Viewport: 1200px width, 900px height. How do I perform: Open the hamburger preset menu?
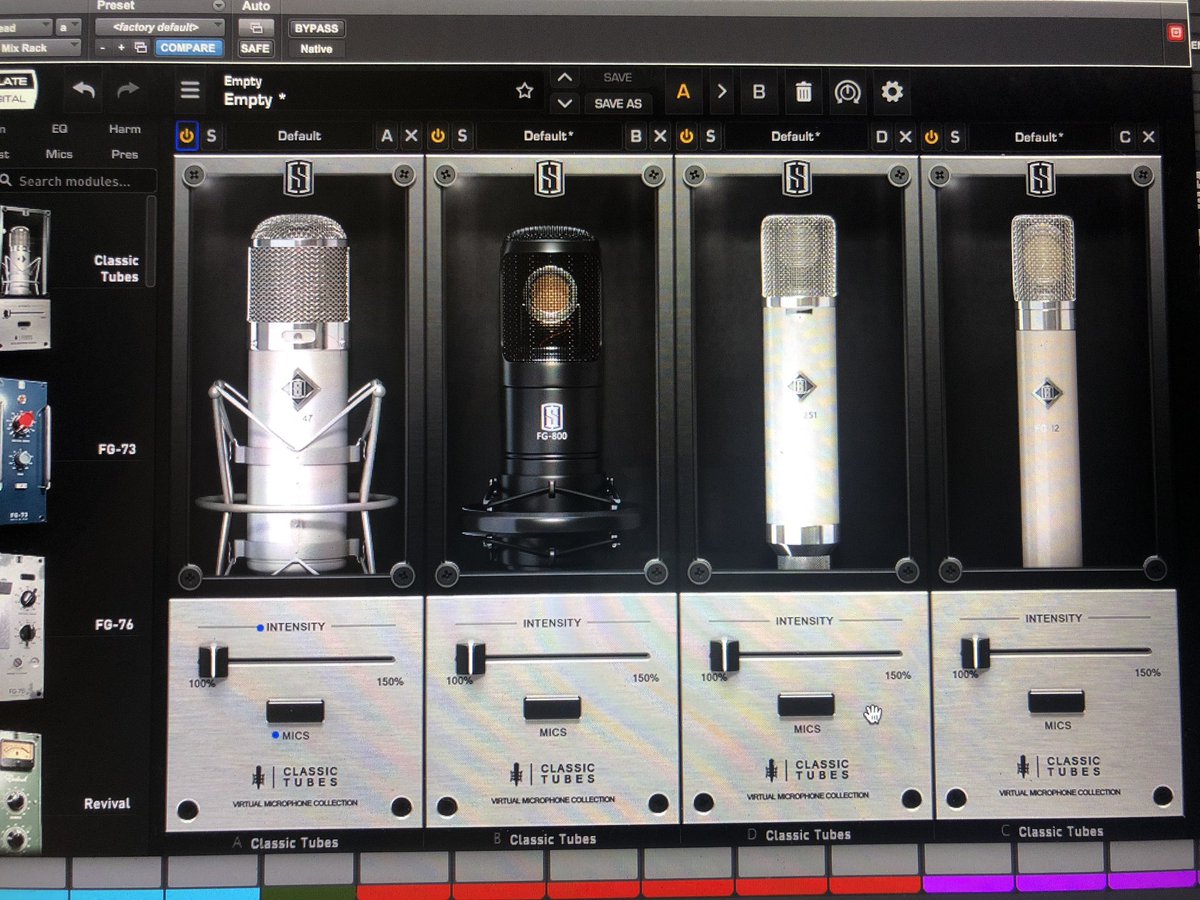pyautogui.click(x=190, y=91)
